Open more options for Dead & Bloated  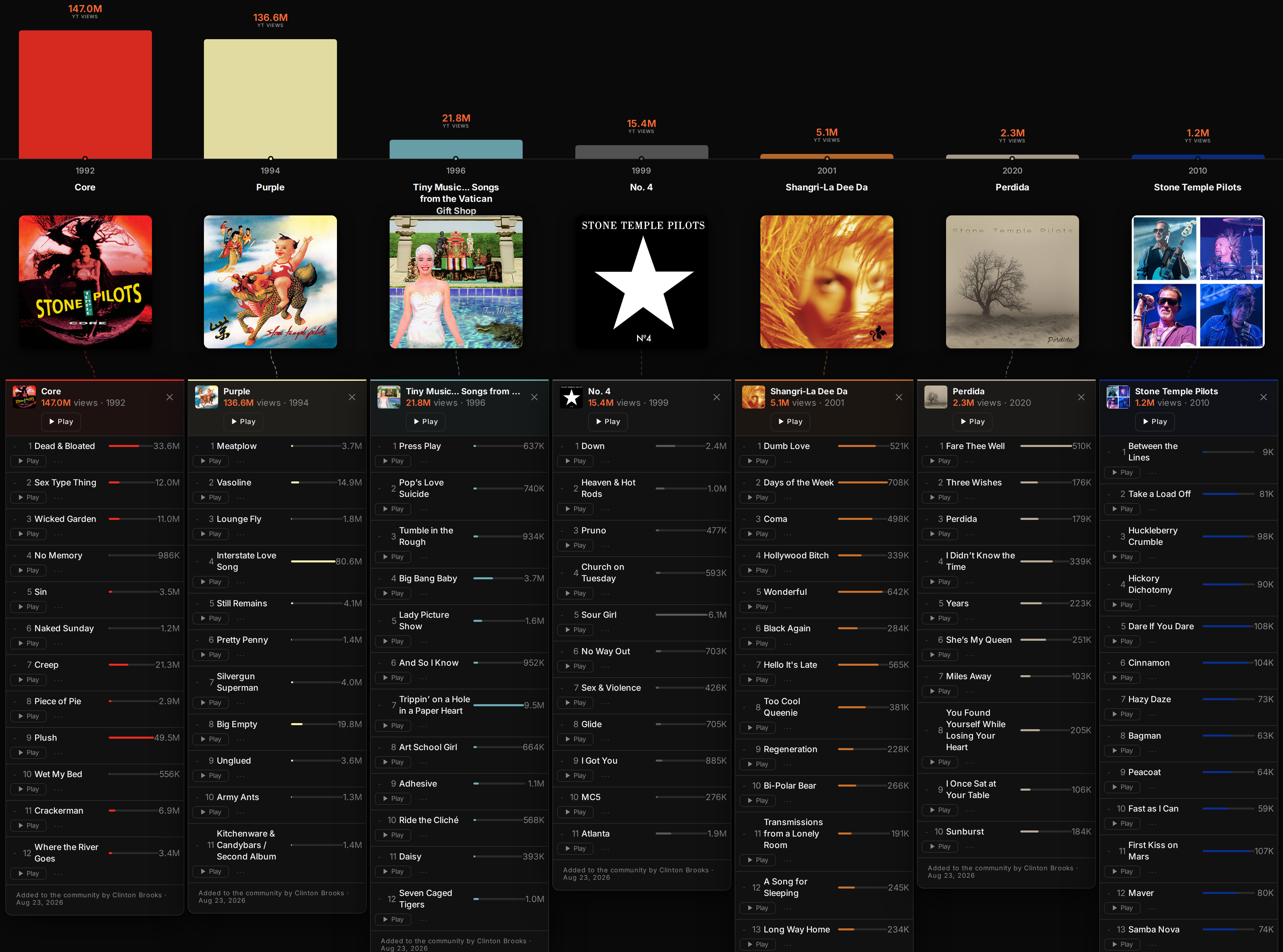58,461
